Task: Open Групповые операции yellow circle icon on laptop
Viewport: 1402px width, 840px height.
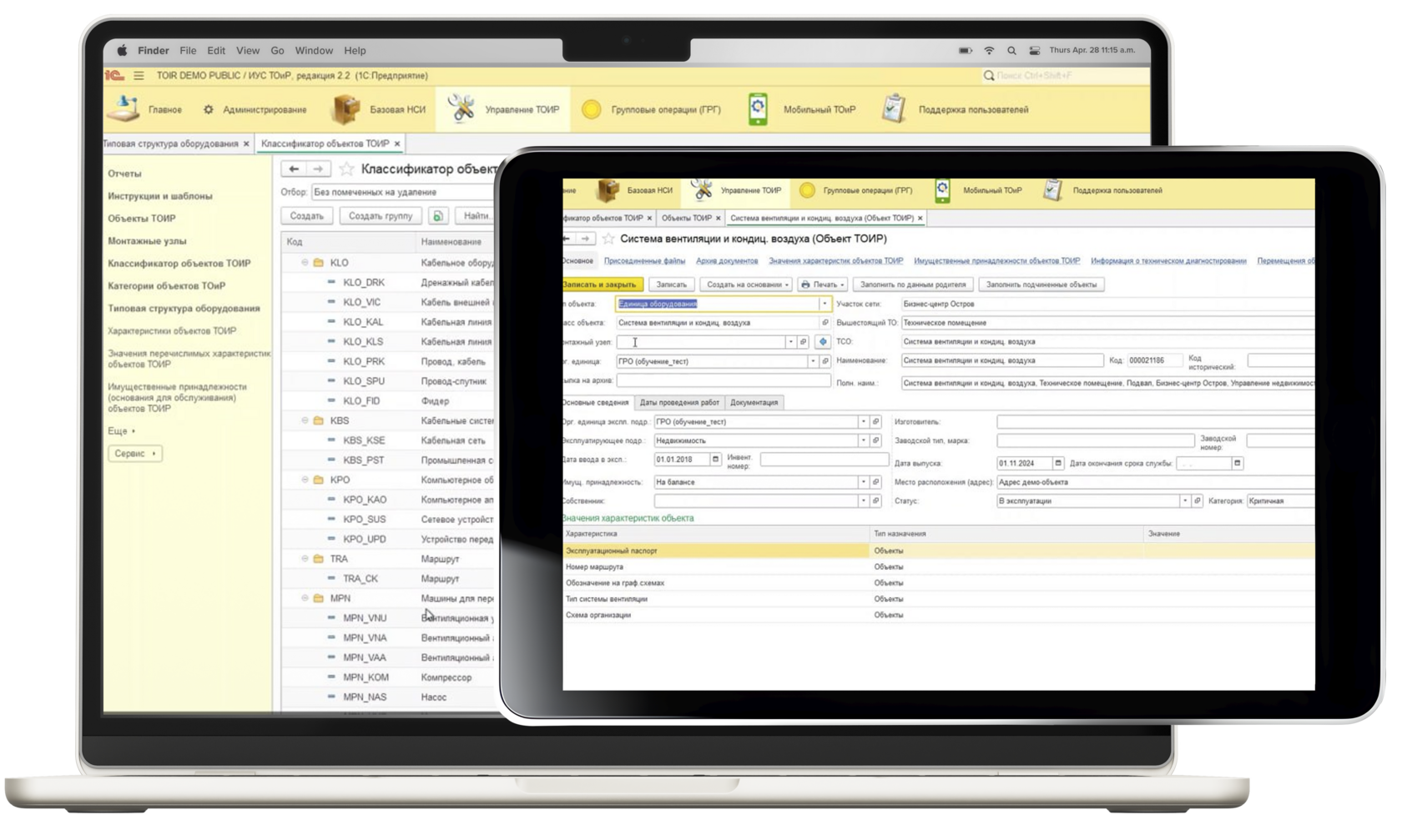Action: point(591,109)
